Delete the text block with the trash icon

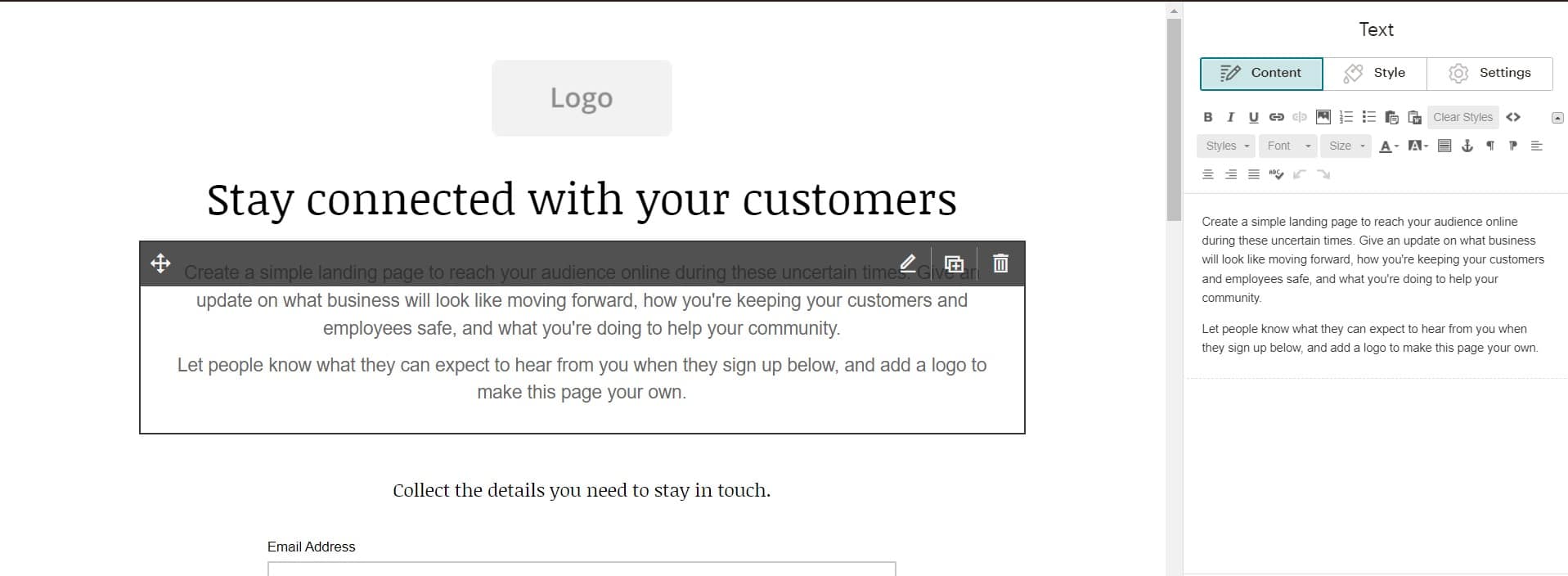point(1000,263)
